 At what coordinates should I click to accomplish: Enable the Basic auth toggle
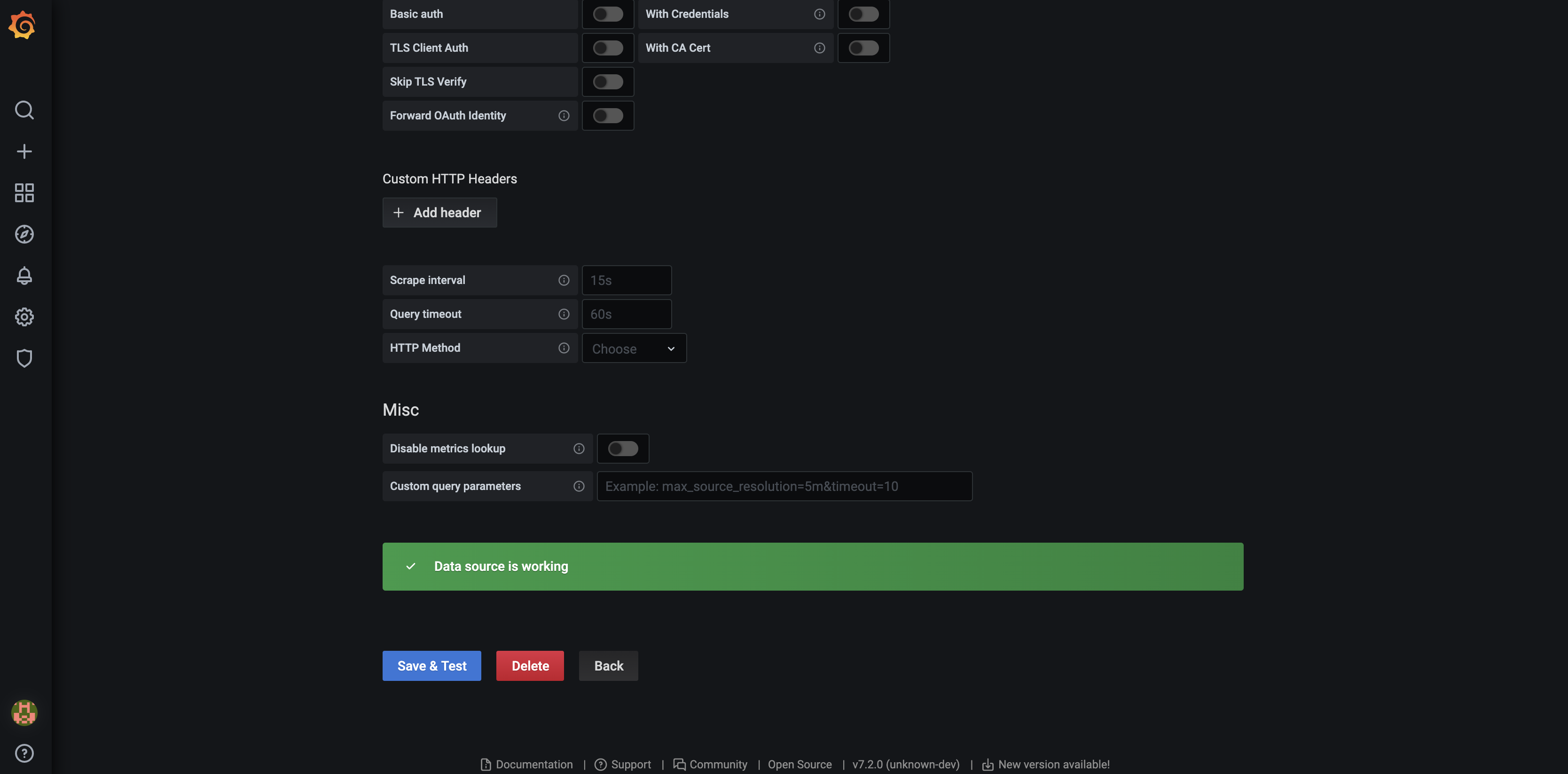607,14
